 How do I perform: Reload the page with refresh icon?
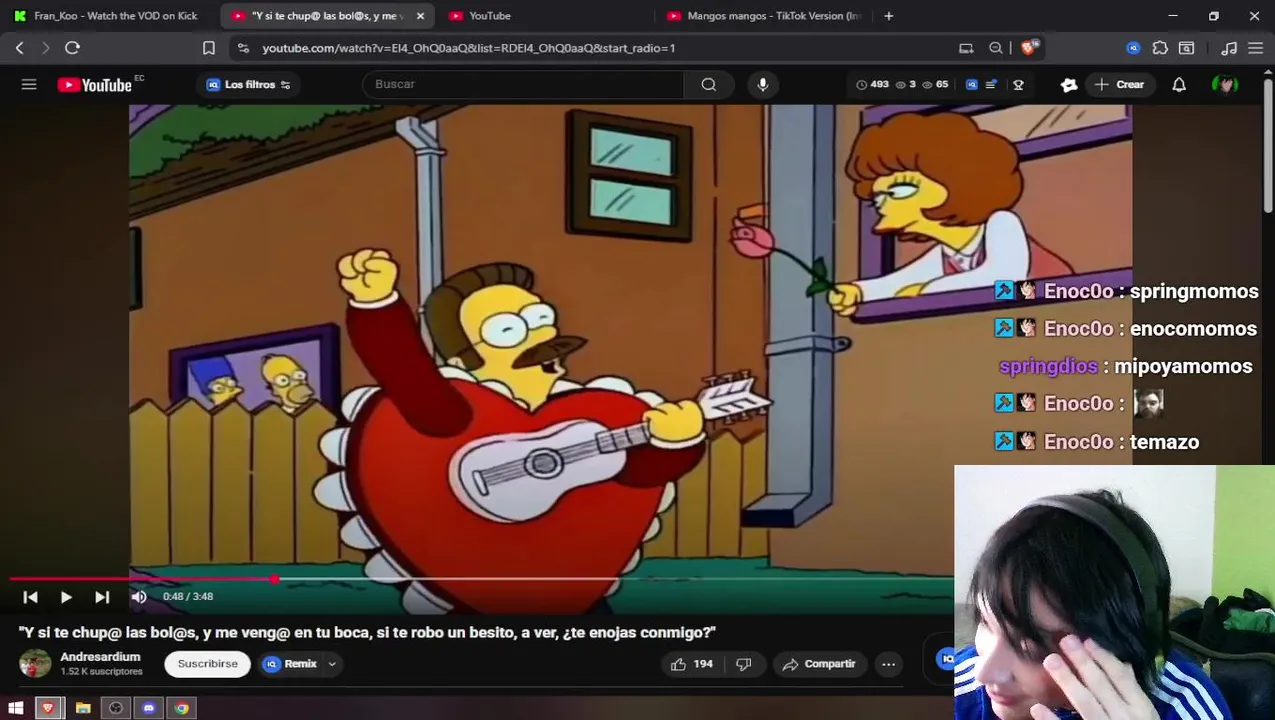(x=72, y=48)
